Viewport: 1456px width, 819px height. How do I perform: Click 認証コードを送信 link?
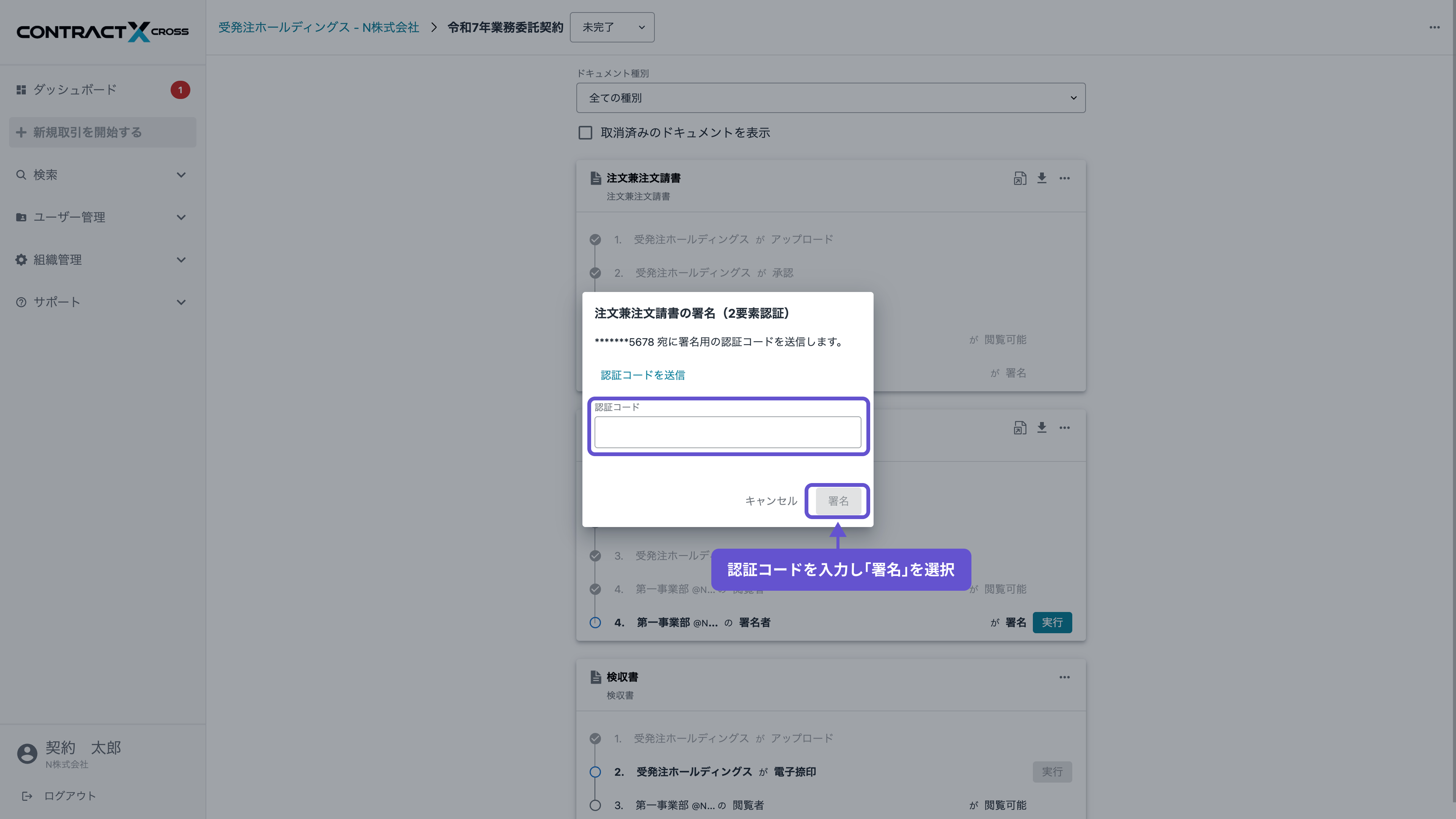pyautogui.click(x=643, y=375)
